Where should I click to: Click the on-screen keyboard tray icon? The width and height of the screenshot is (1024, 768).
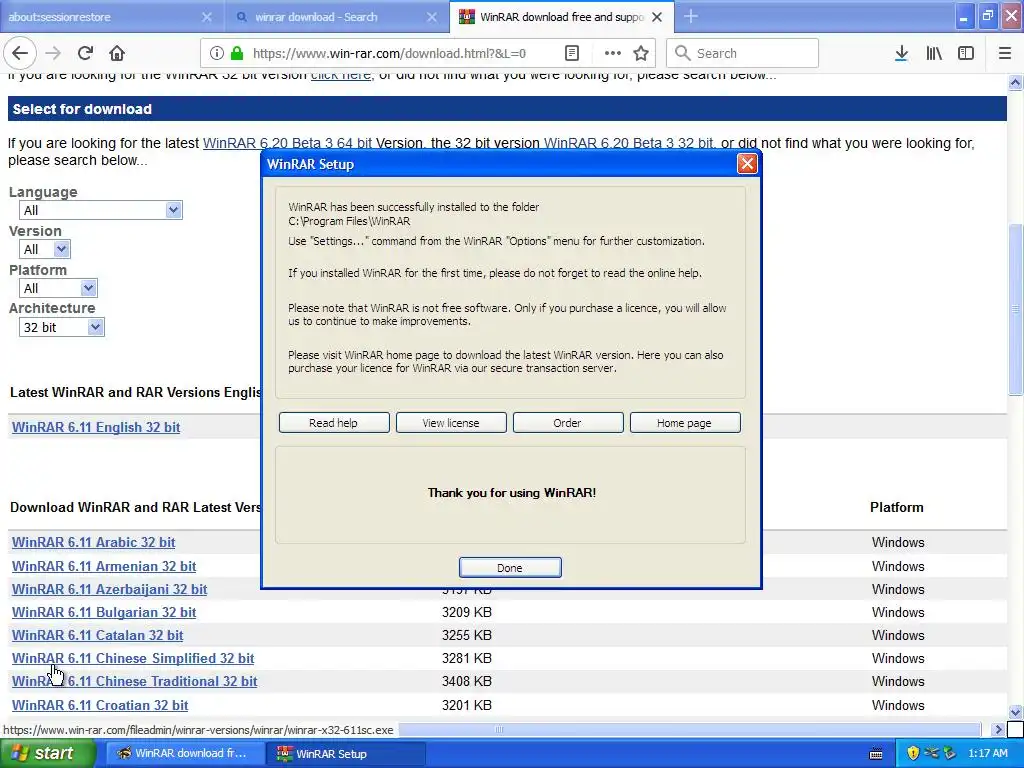(876, 754)
